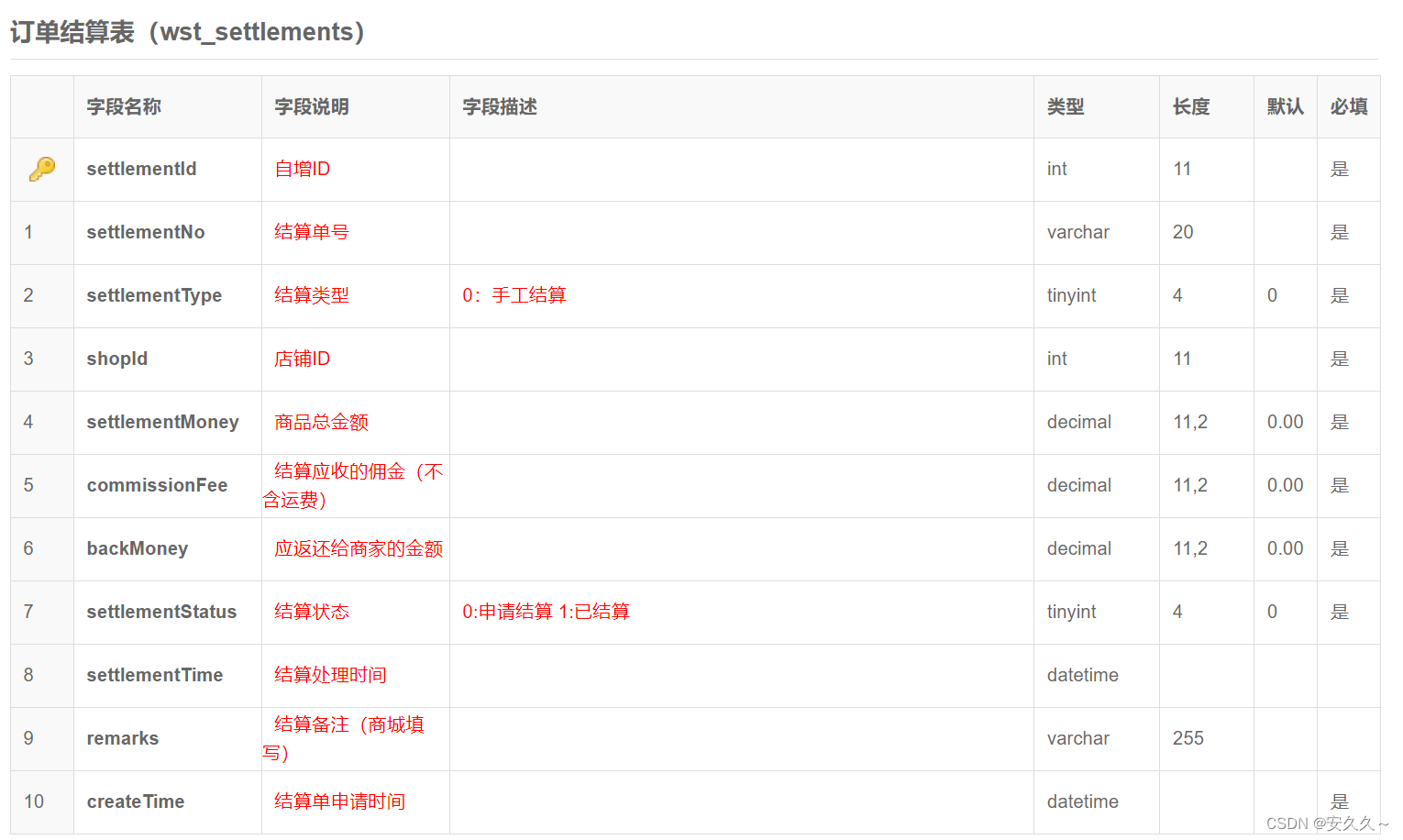Click the 类型 column header
The width and height of the screenshot is (1403, 840).
1066,106
